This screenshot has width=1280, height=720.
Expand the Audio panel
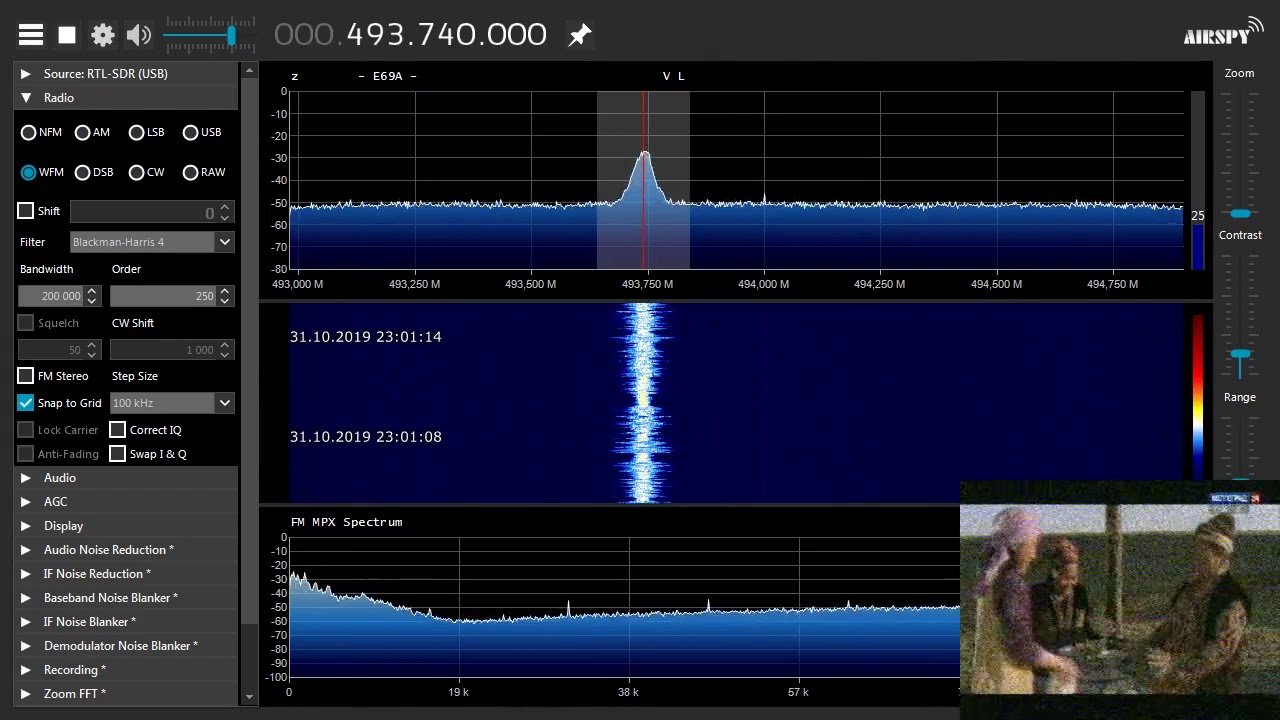click(x=126, y=478)
